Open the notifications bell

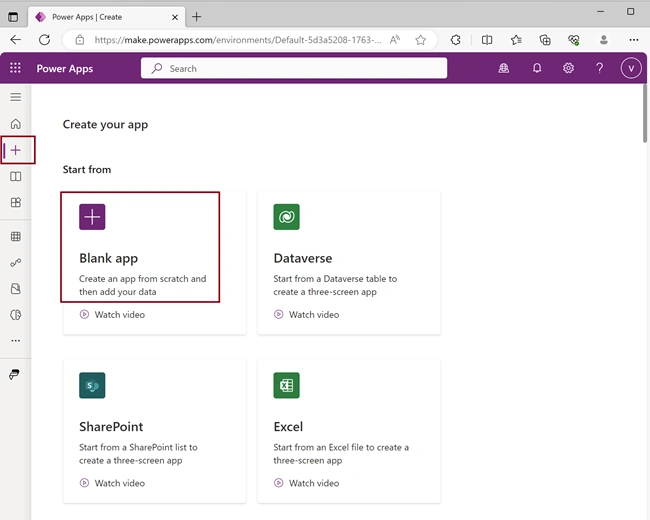(537, 68)
